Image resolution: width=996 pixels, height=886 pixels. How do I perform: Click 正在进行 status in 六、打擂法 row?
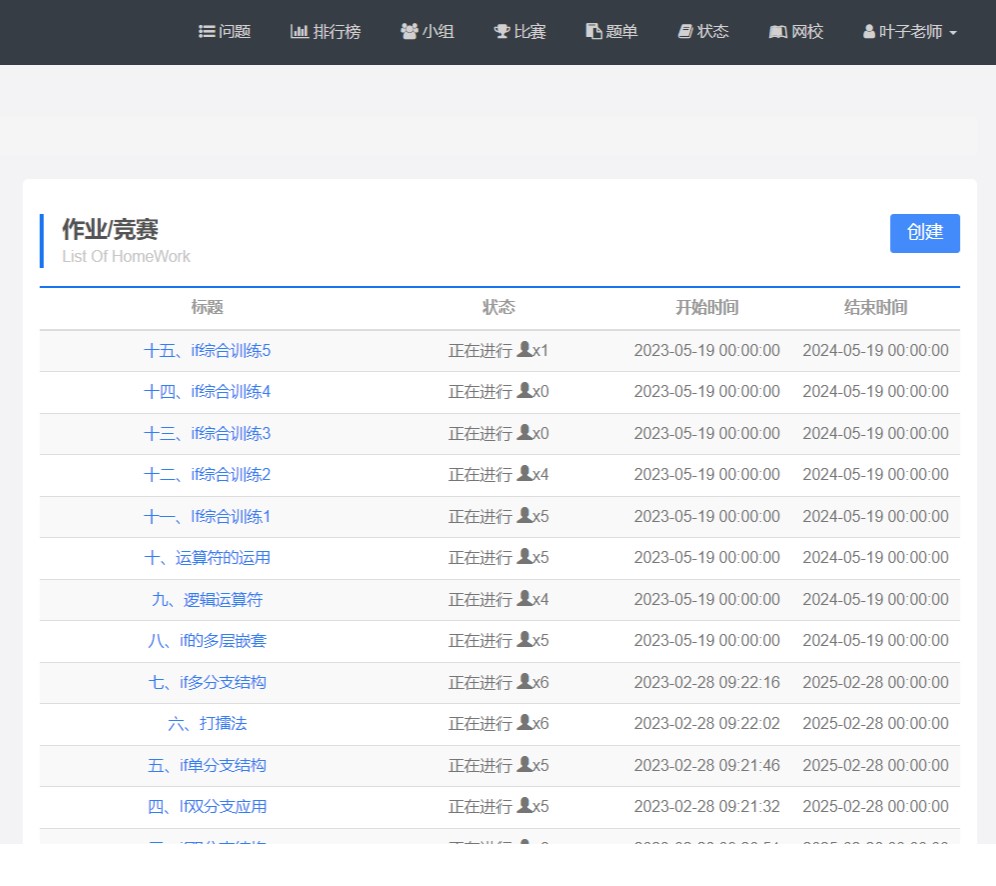480,724
